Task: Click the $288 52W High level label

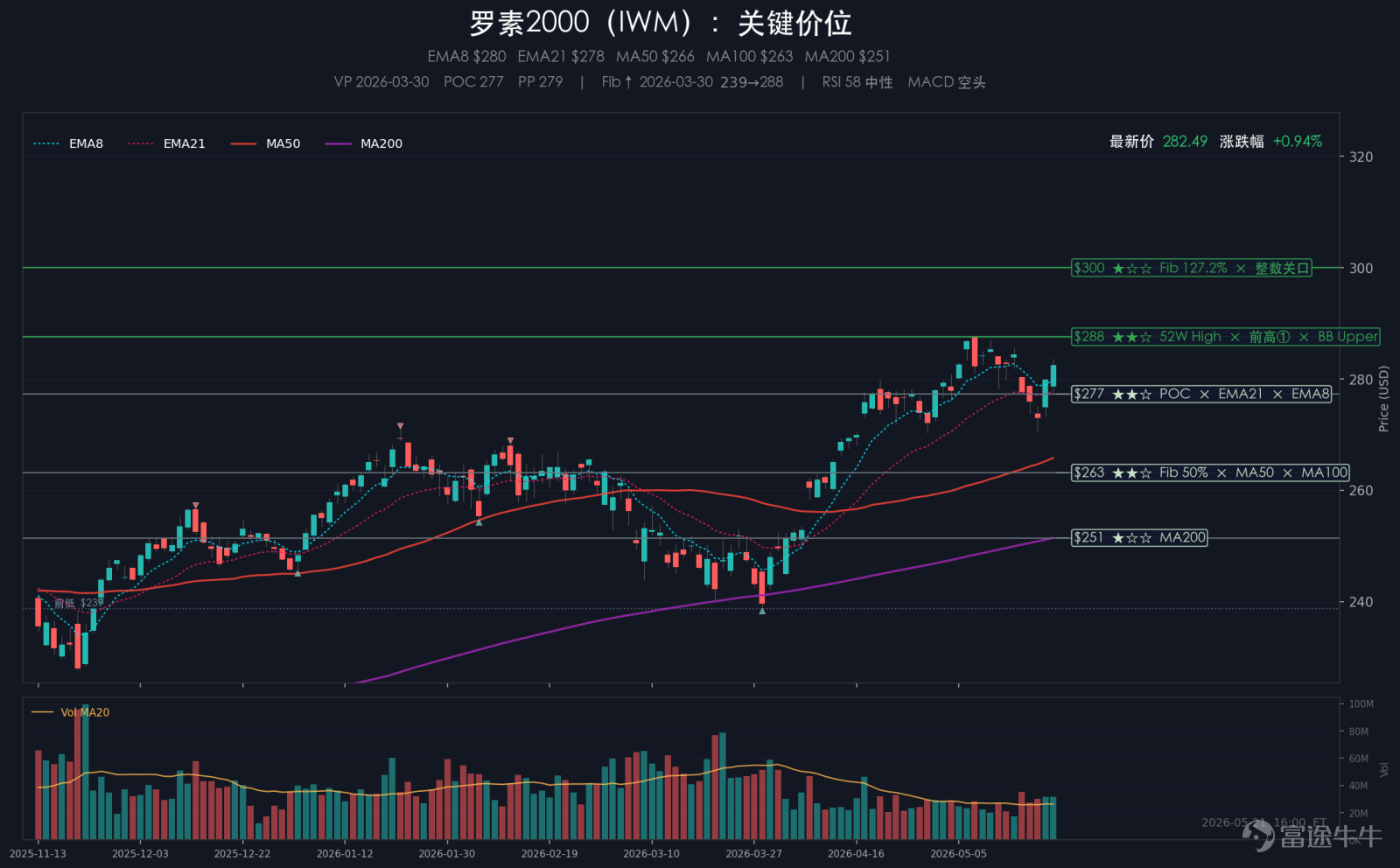Action: (1225, 336)
